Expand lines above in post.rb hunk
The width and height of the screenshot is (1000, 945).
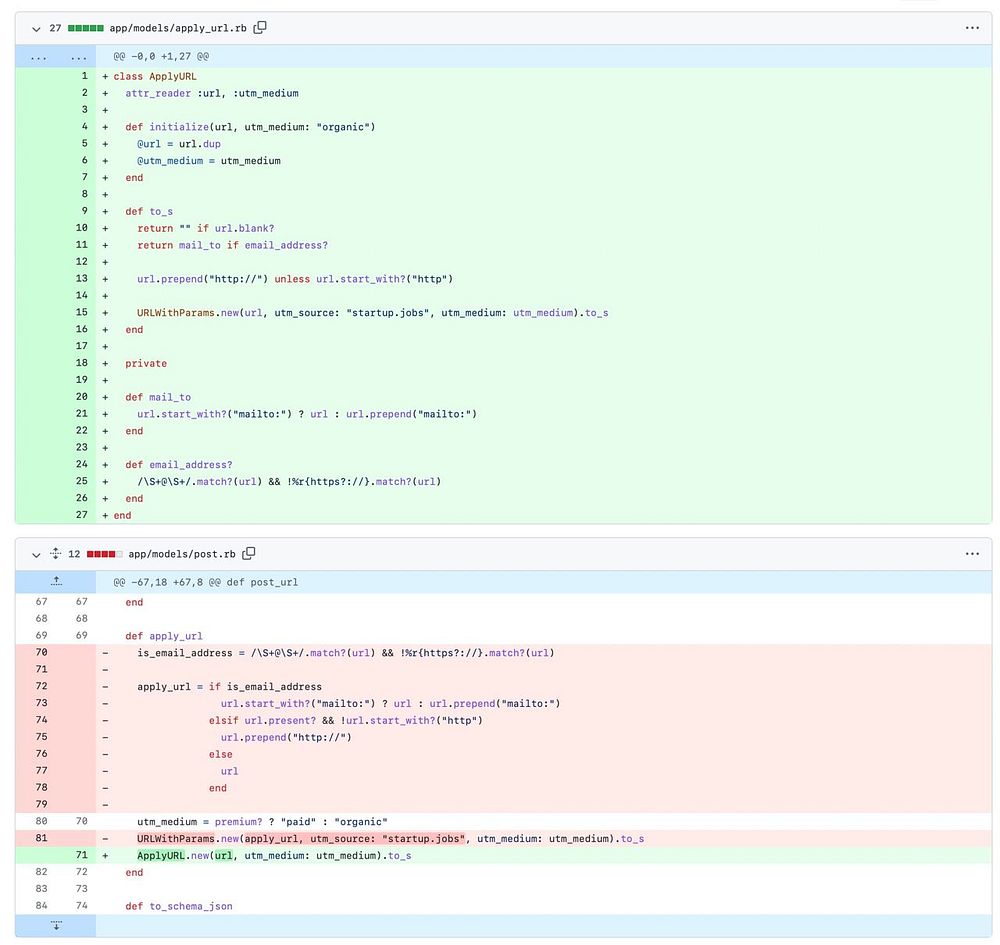(x=56, y=582)
